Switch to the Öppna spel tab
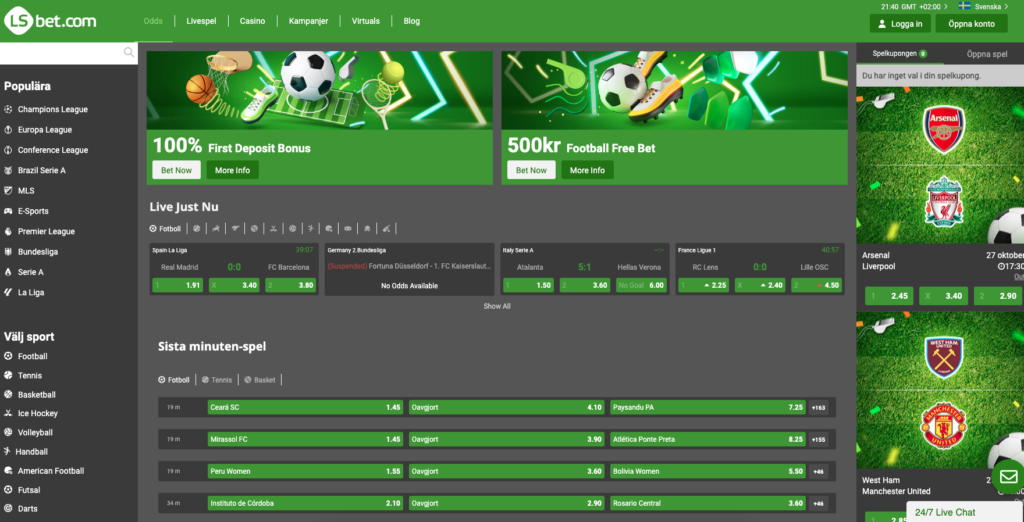Image resolution: width=1024 pixels, height=522 pixels. click(x=987, y=54)
